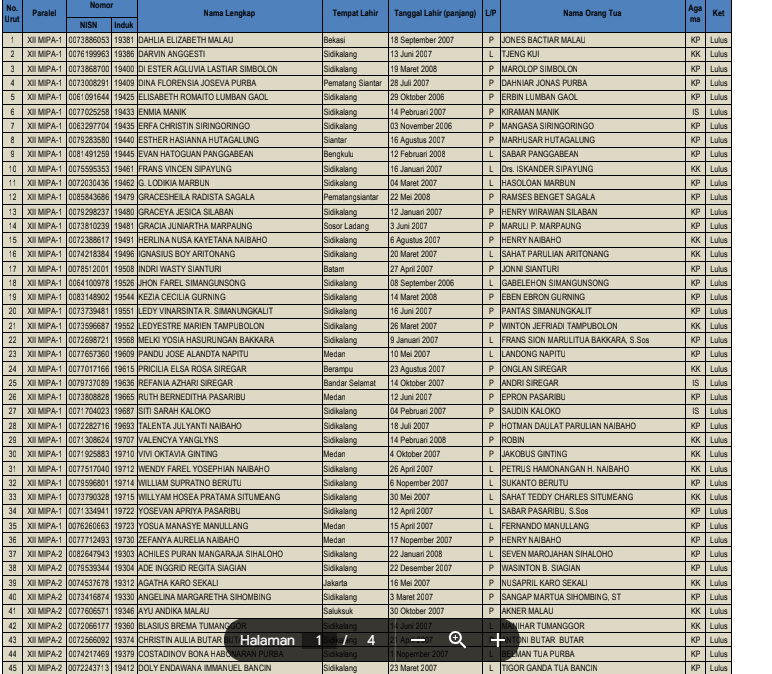Select PANDU JOSE ALANDTA NAPITU

[193, 354]
